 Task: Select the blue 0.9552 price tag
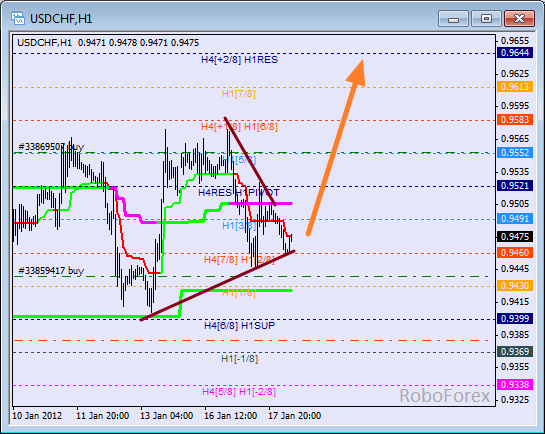pyautogui.click(x=515, y=153)
